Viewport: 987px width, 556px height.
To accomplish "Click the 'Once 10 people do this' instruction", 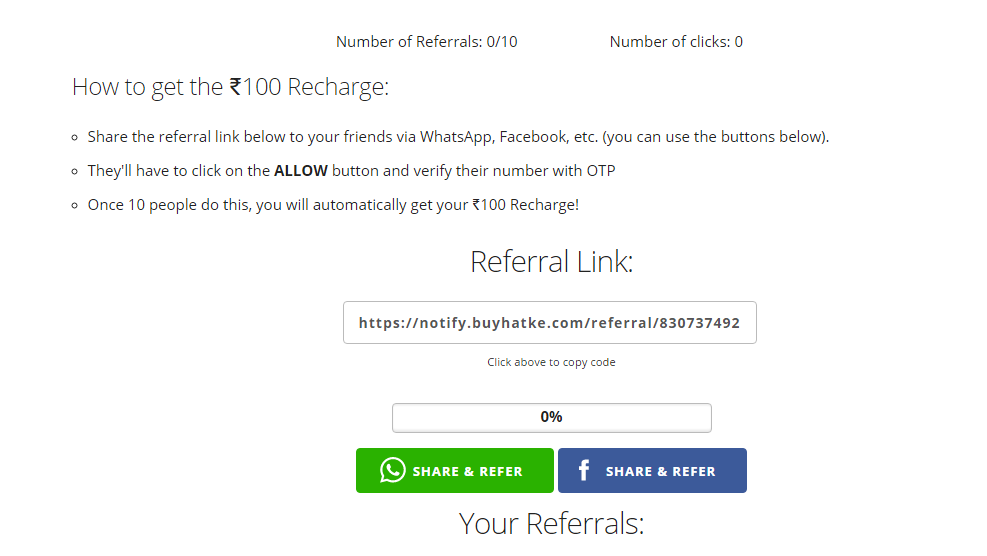I will pos(333,205).
